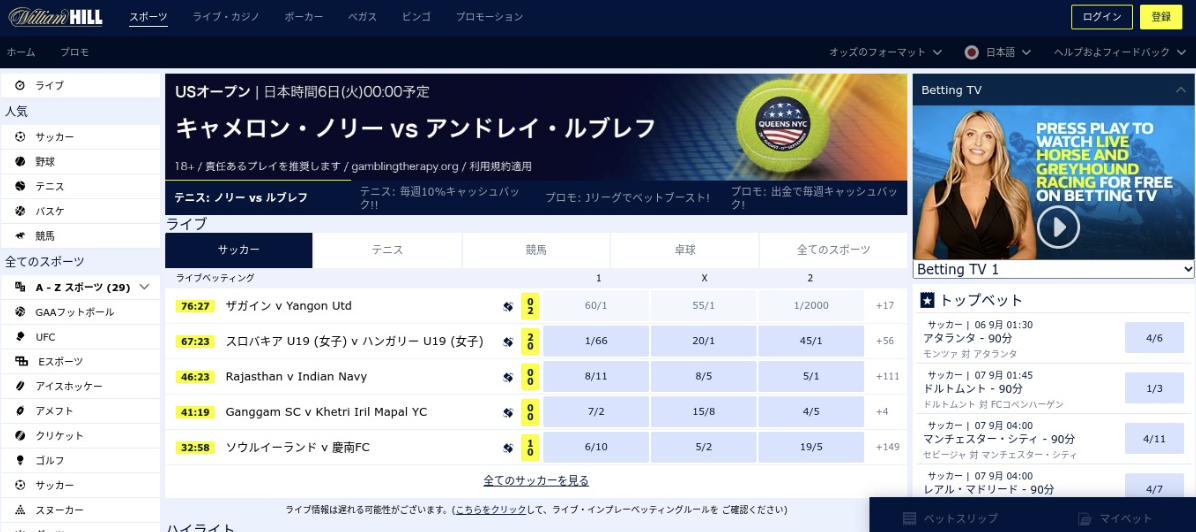Open the William Hill logo home link

pos(56,17)
